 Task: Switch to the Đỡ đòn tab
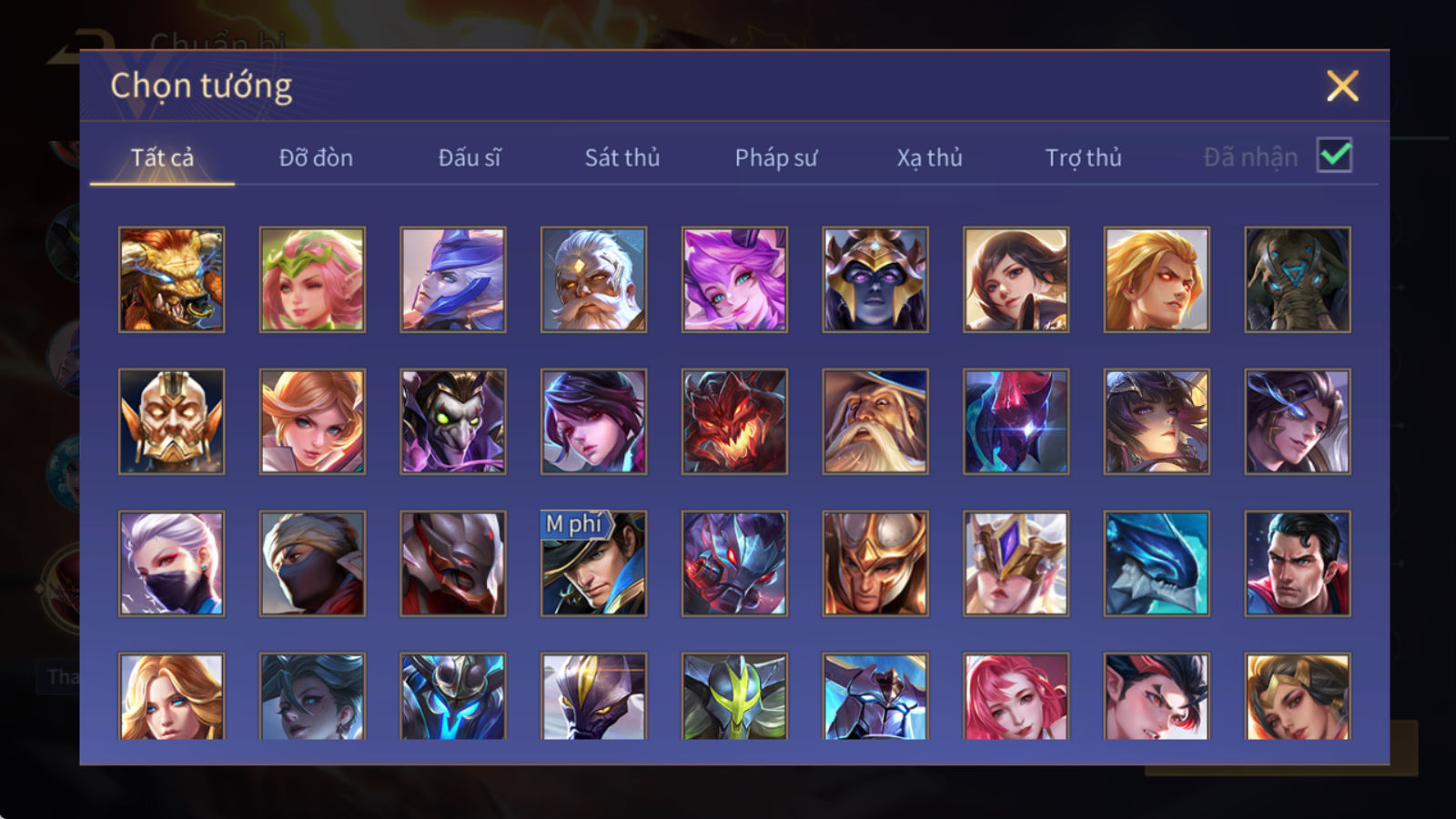coord(316,157)
